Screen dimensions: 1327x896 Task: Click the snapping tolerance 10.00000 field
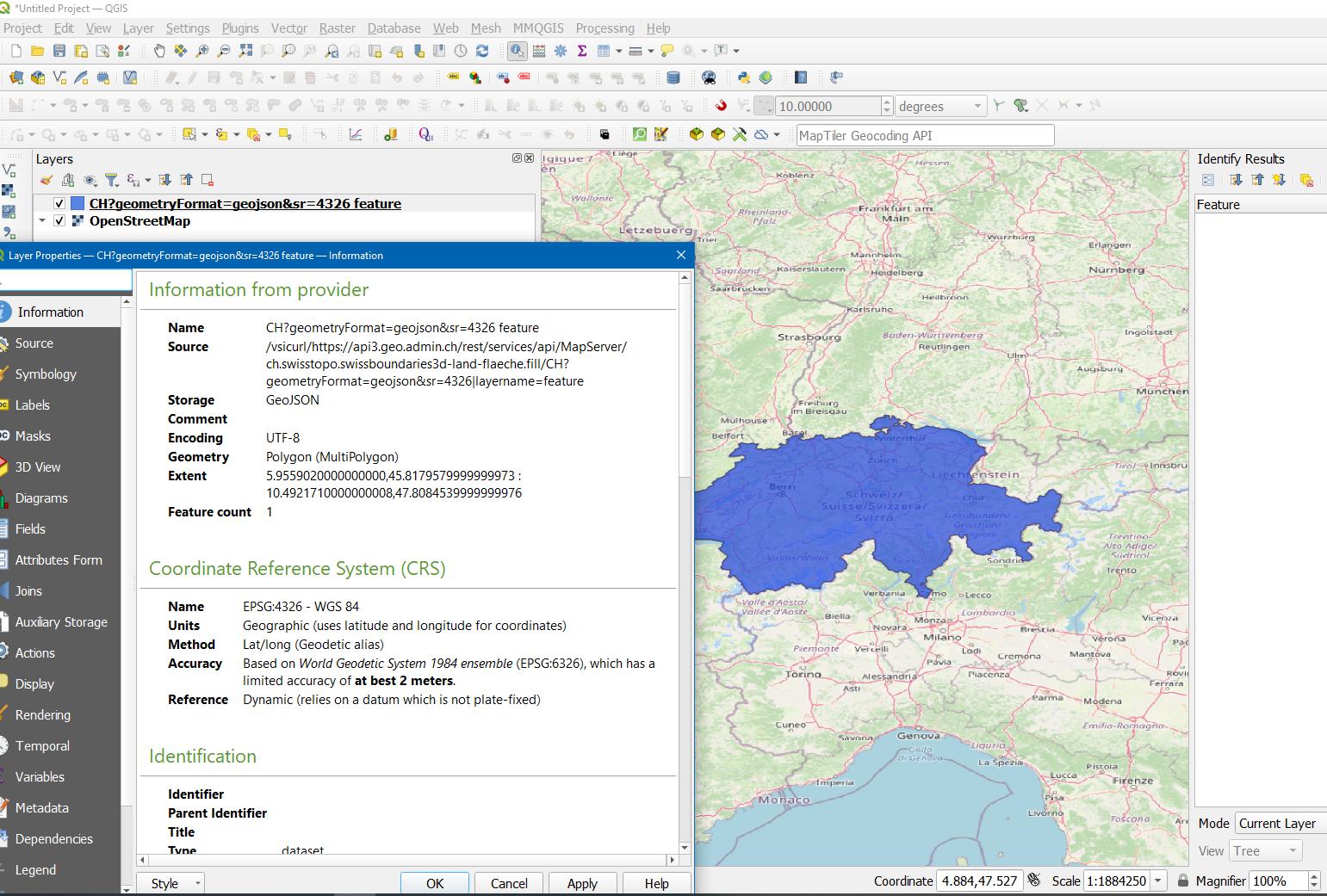tap(828, 106)
